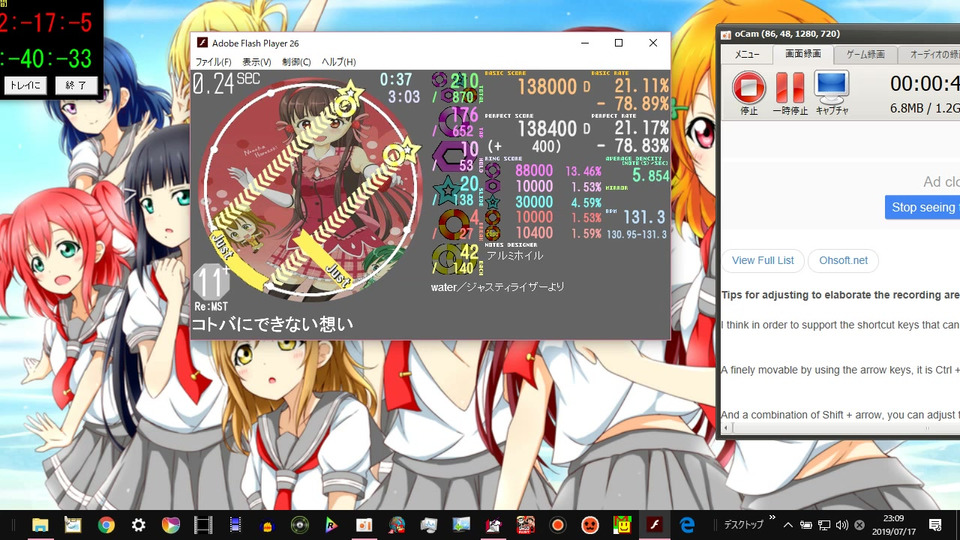
Task: Show hidden system tray icons chevron
Action: click(788, 525)
